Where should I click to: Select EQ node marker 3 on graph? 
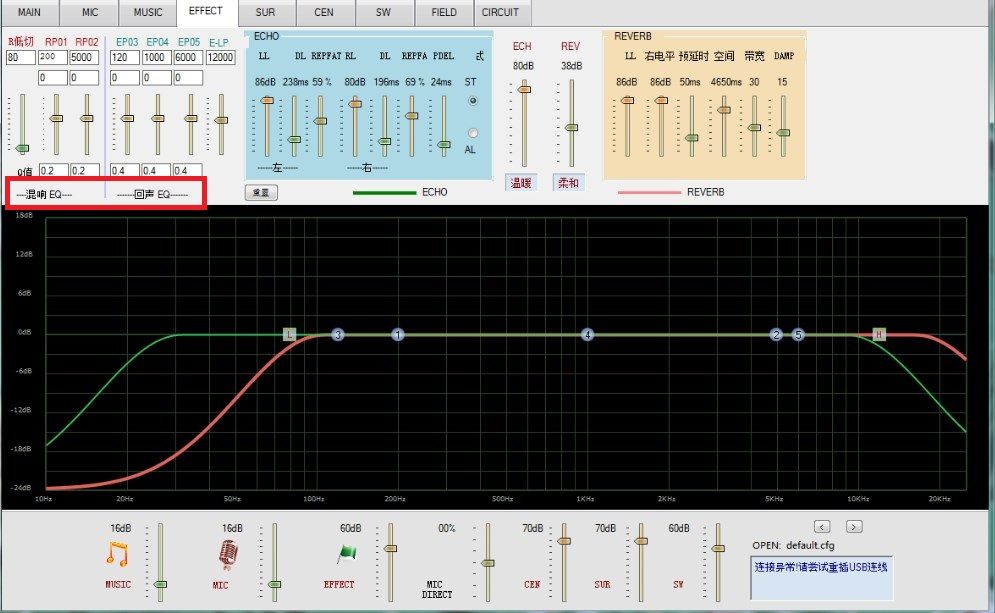coord(338,334)
